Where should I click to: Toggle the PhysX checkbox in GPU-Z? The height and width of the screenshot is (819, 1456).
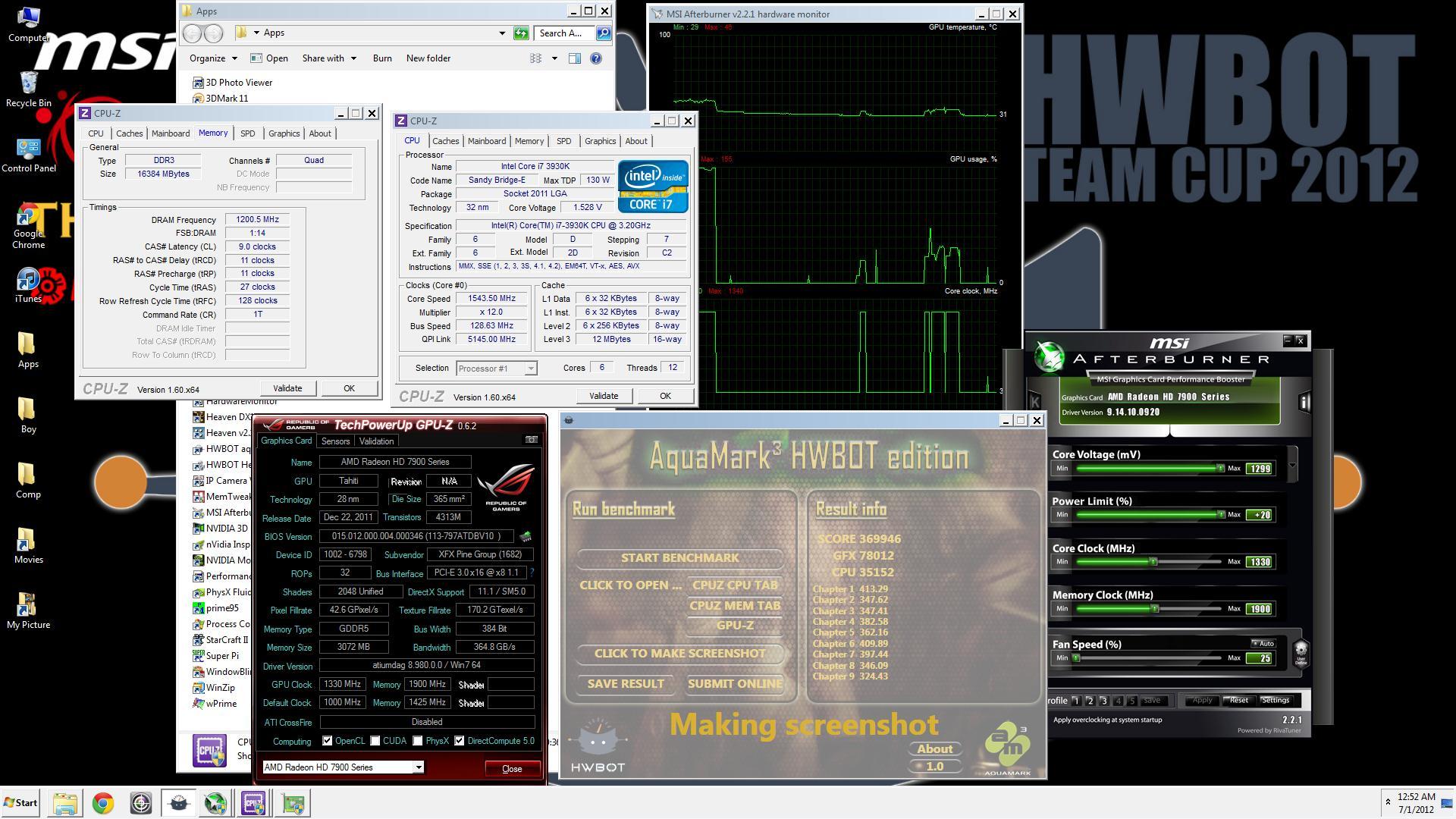click(417, 741)
